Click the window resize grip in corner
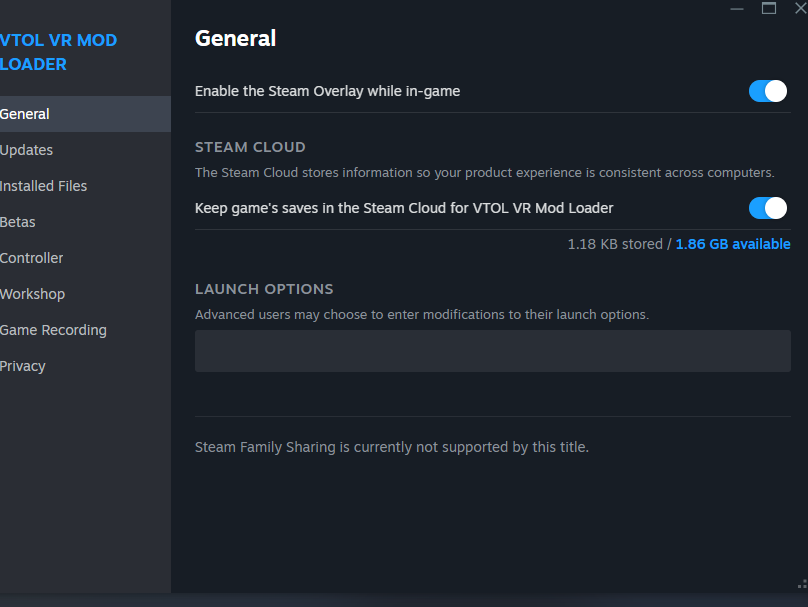The width and height of the screenshot is (808, 607). (802, 584)
